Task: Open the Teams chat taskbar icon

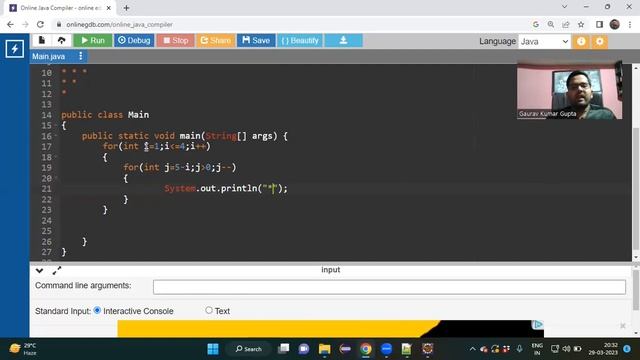Action: (304, 349)
